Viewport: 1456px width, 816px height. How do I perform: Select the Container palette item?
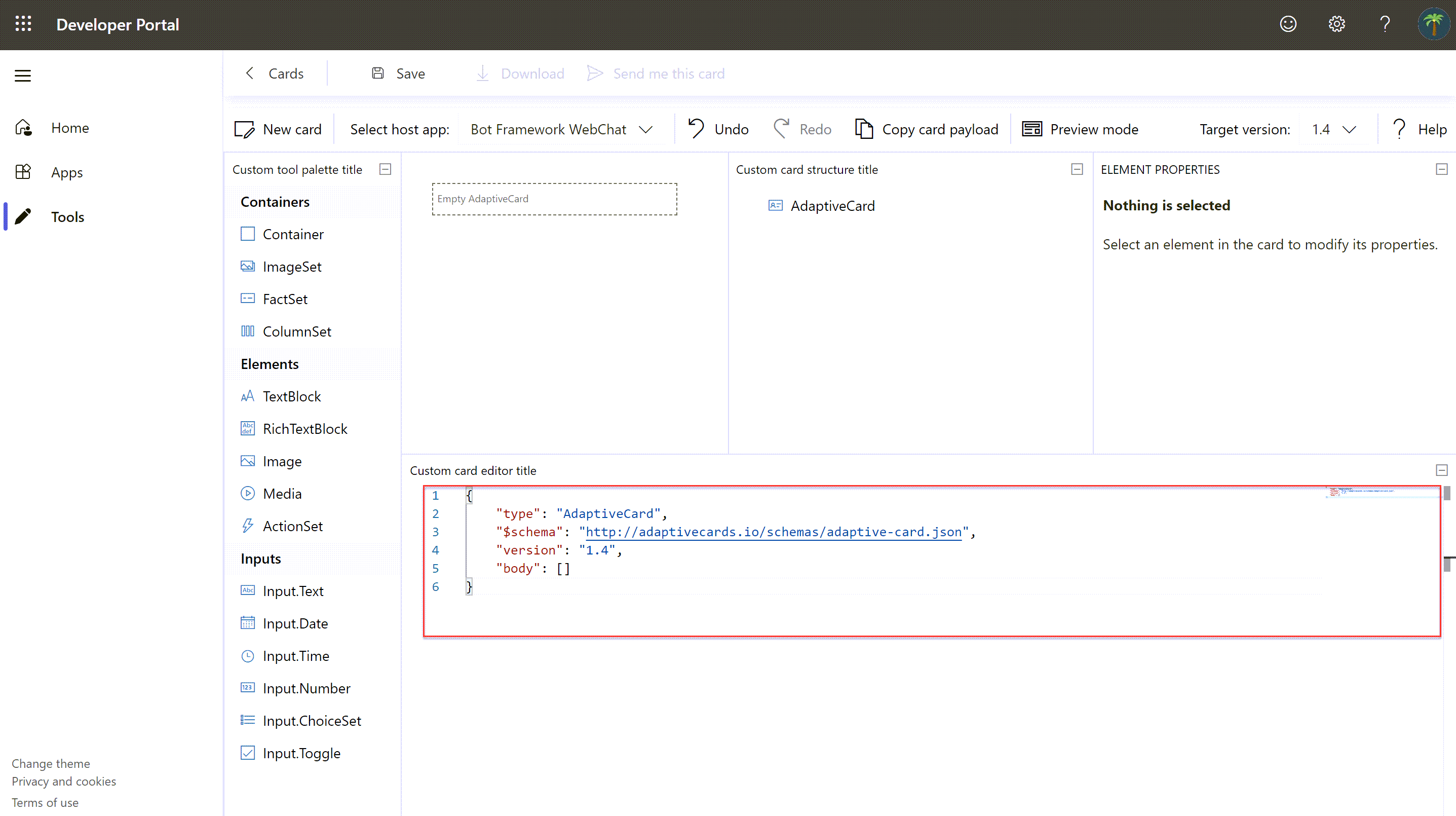(x=314, y=234)
